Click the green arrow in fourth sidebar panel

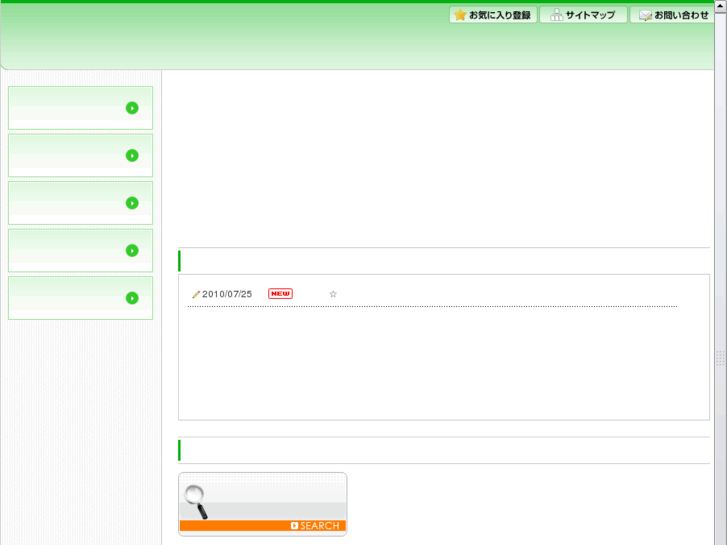(132, 250)
